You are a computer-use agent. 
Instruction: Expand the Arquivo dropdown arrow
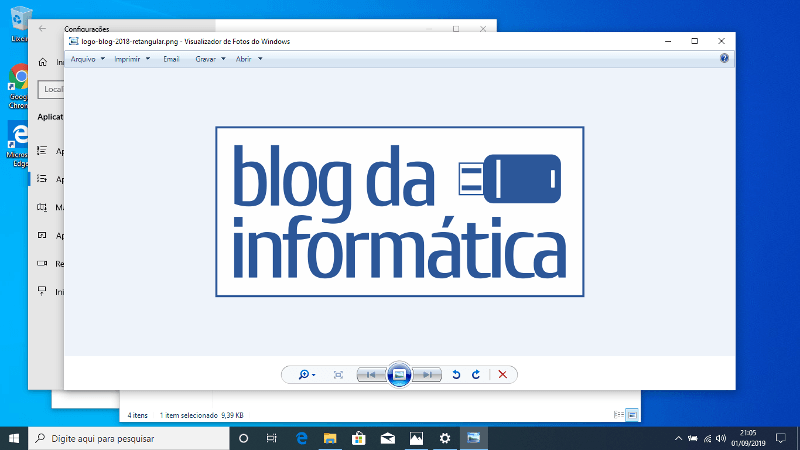[x=103, y=59]
